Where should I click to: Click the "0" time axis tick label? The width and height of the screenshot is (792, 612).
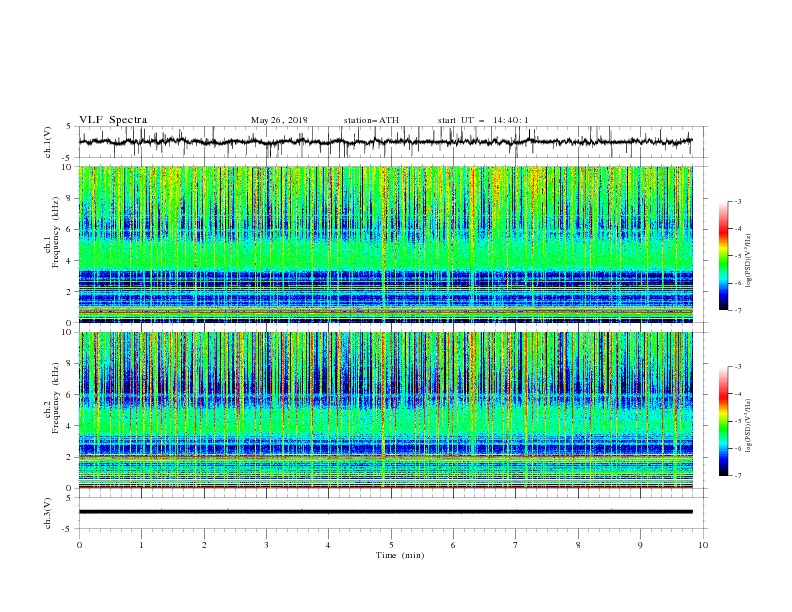[79, 545]
